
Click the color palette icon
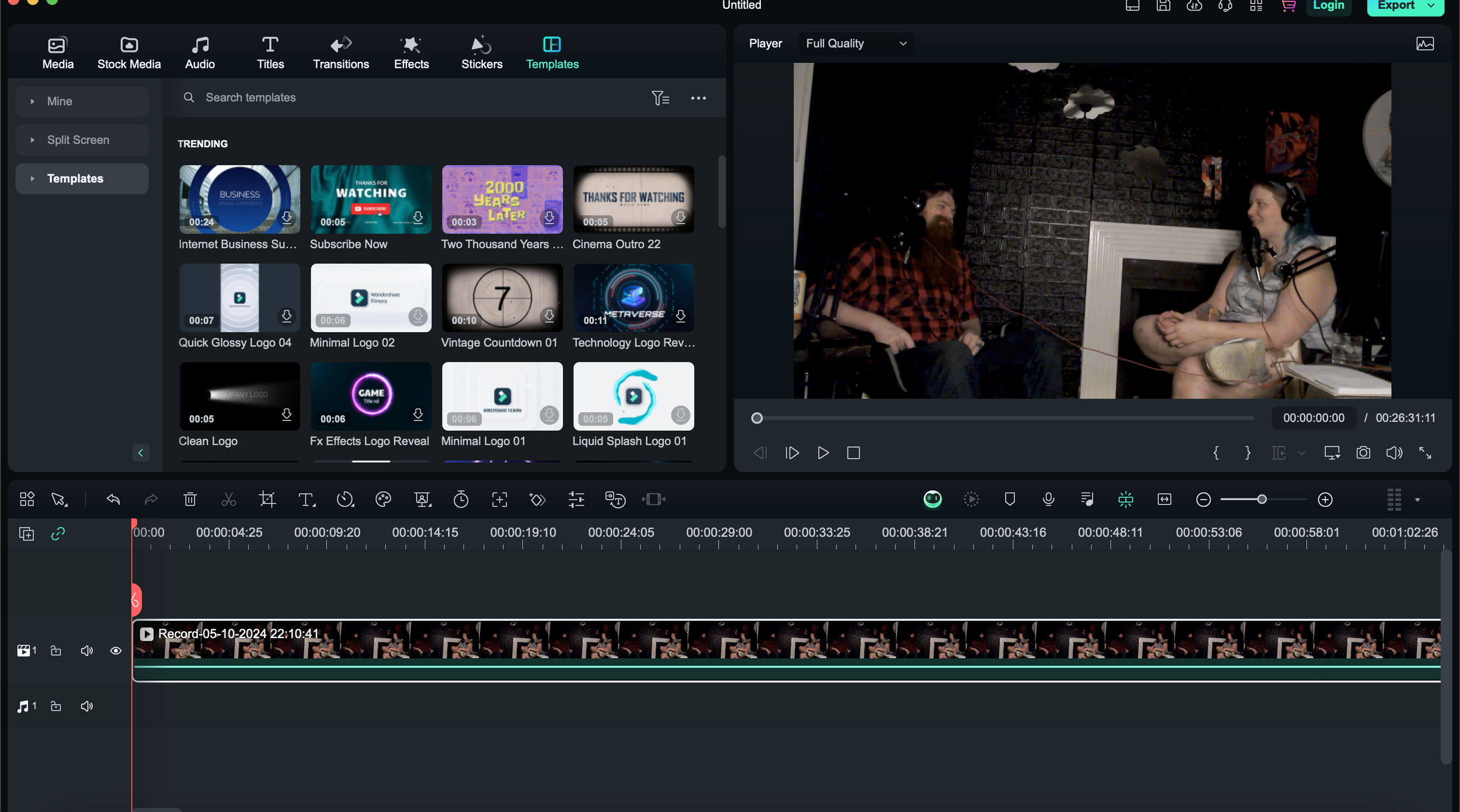coord(383,500)
